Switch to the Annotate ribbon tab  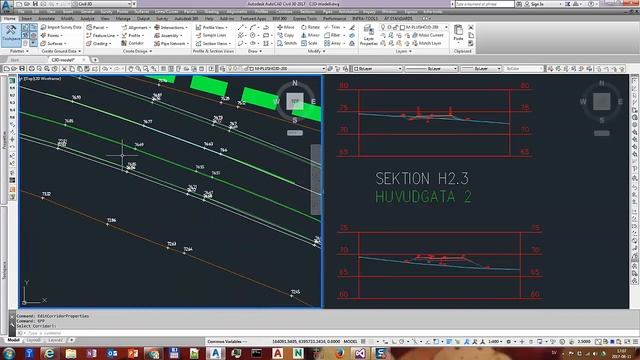coord(47,19)
